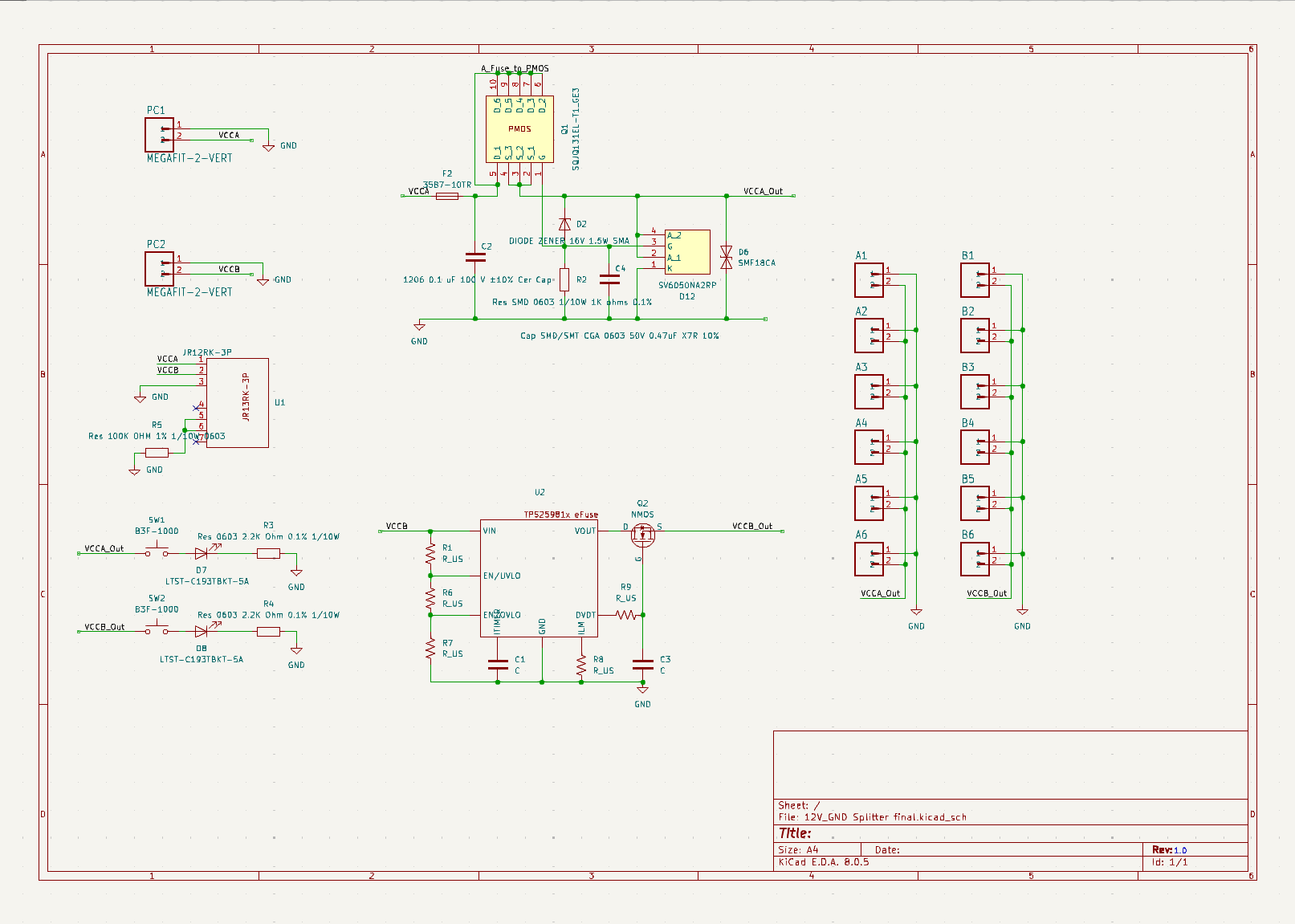The width and height of the screenshot is (1295, 924).
Task: Select connector A2 symbol
Action: tap(869, 336)
